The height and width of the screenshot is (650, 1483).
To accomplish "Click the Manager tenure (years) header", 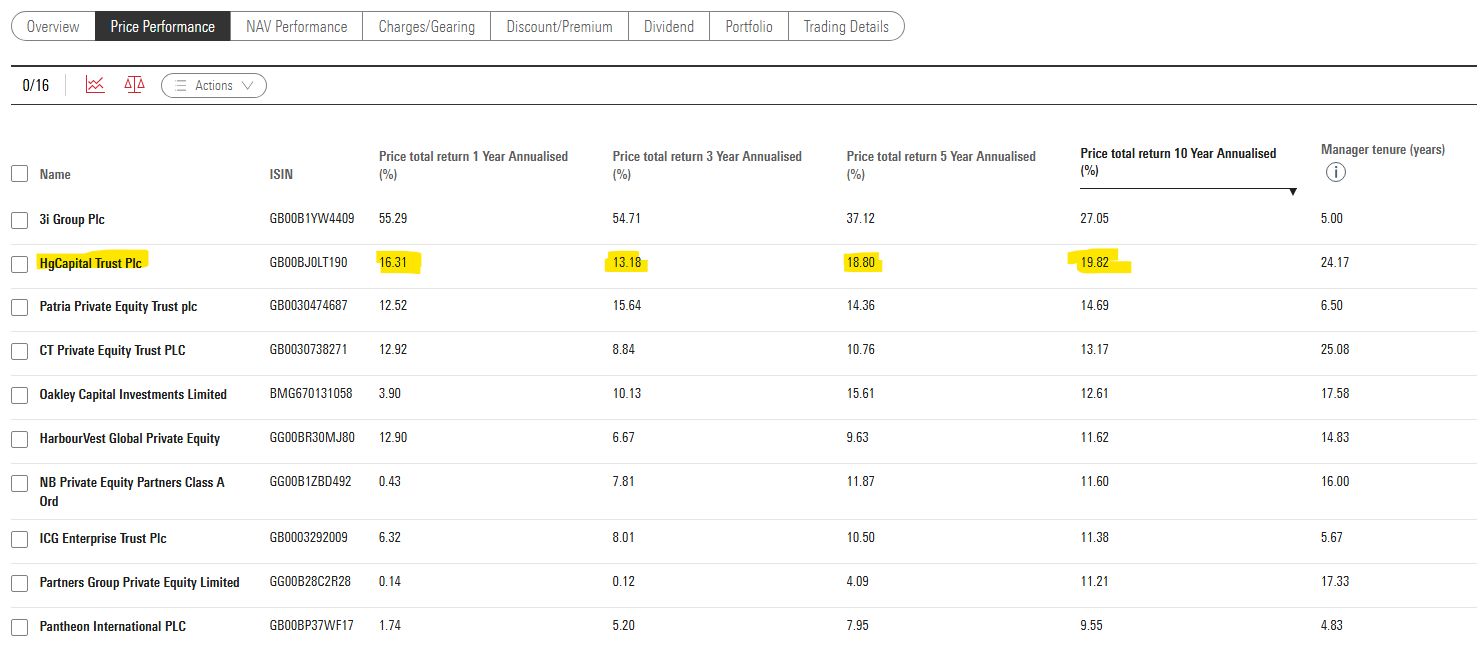I will click(1383, 150).
